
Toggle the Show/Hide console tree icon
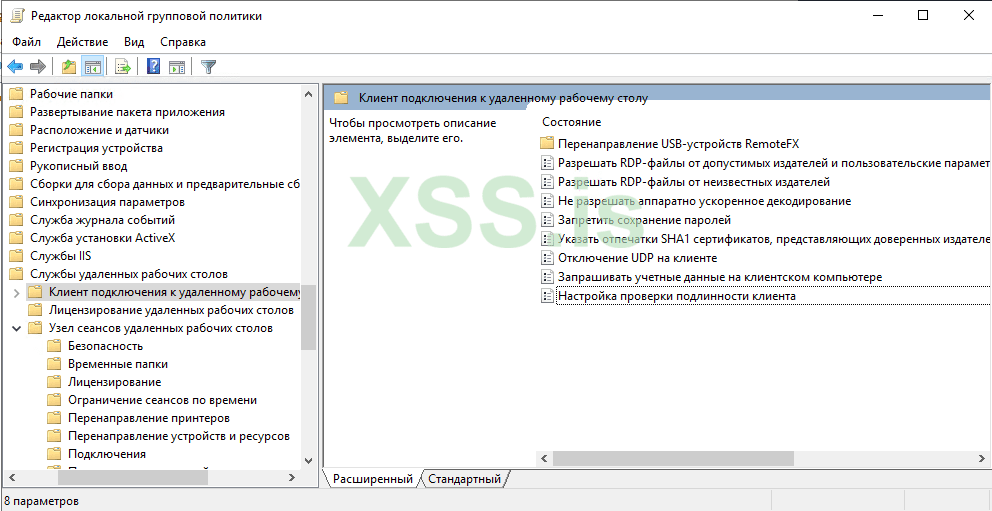pos(93,66)
